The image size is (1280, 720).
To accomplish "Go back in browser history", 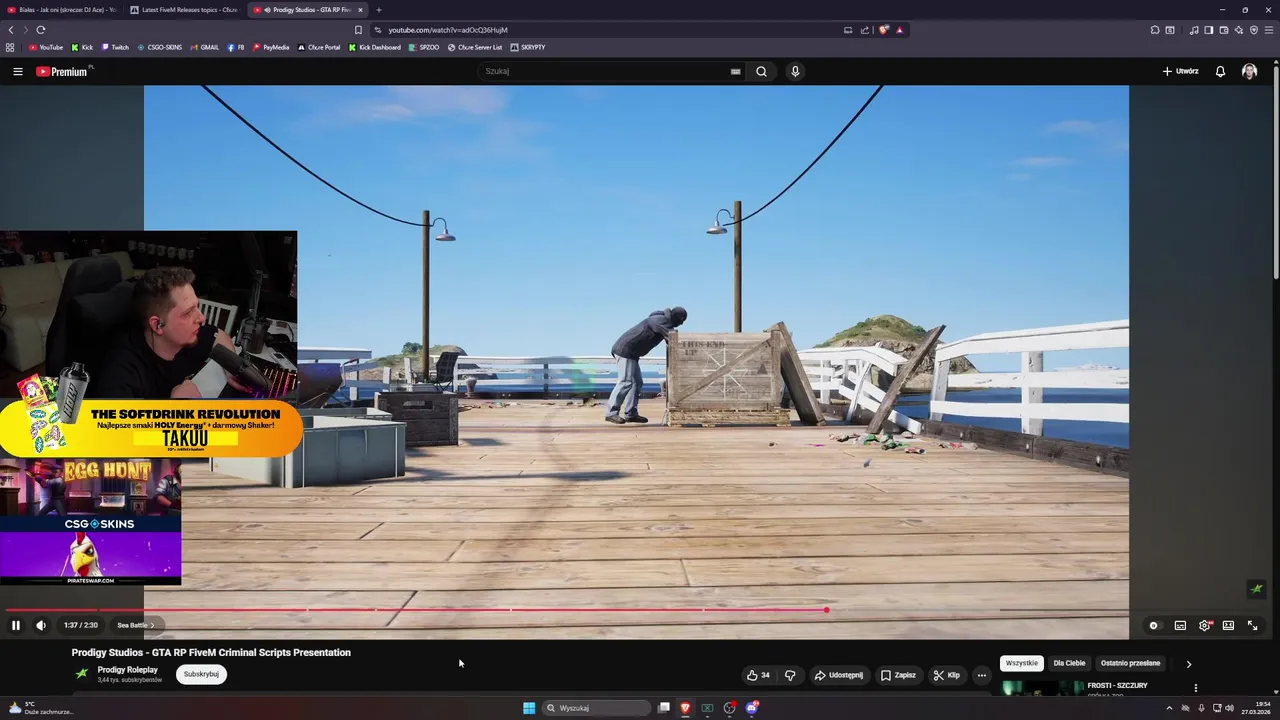I will (11, 30).
